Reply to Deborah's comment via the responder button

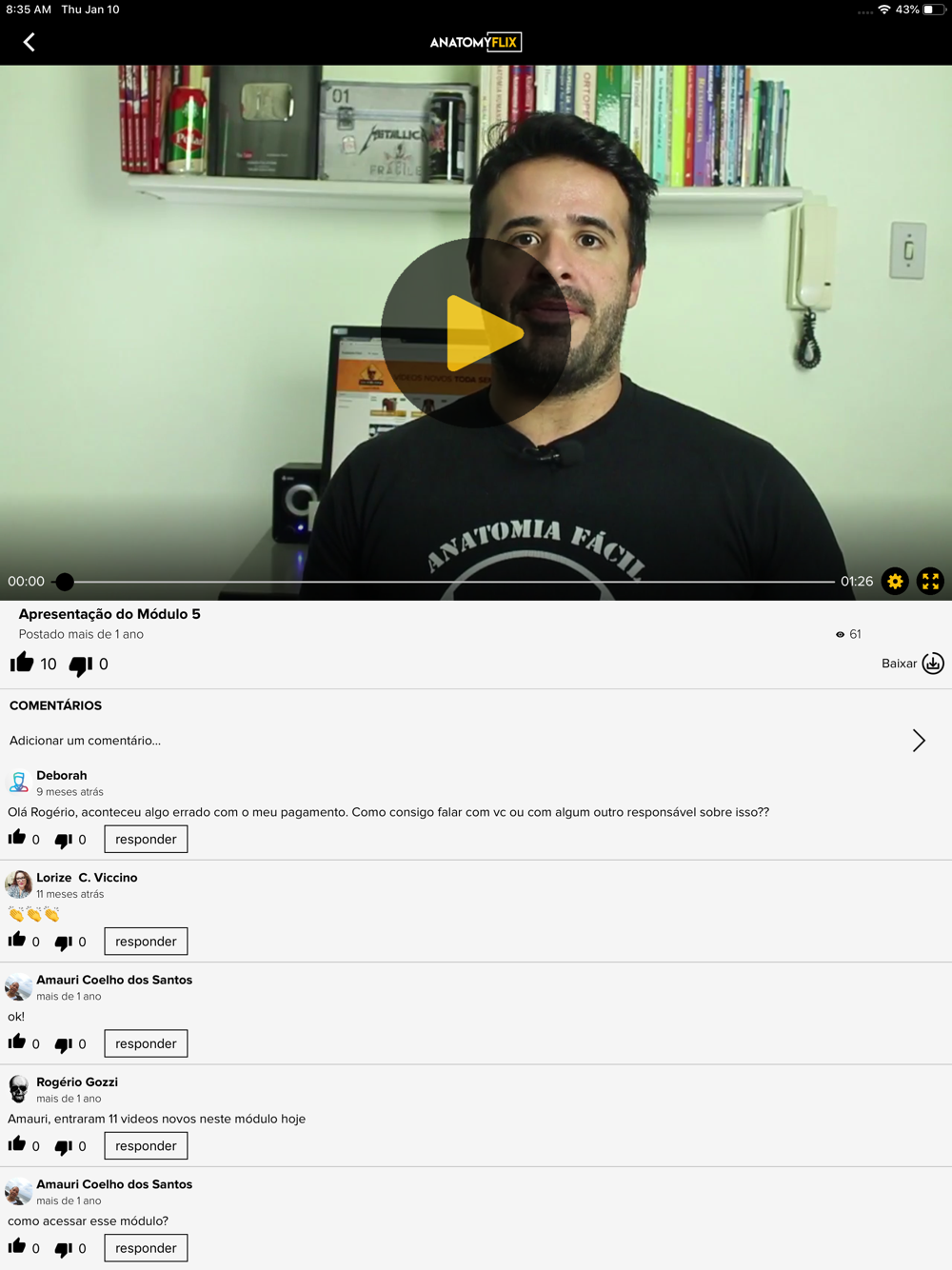pos(146,839)
